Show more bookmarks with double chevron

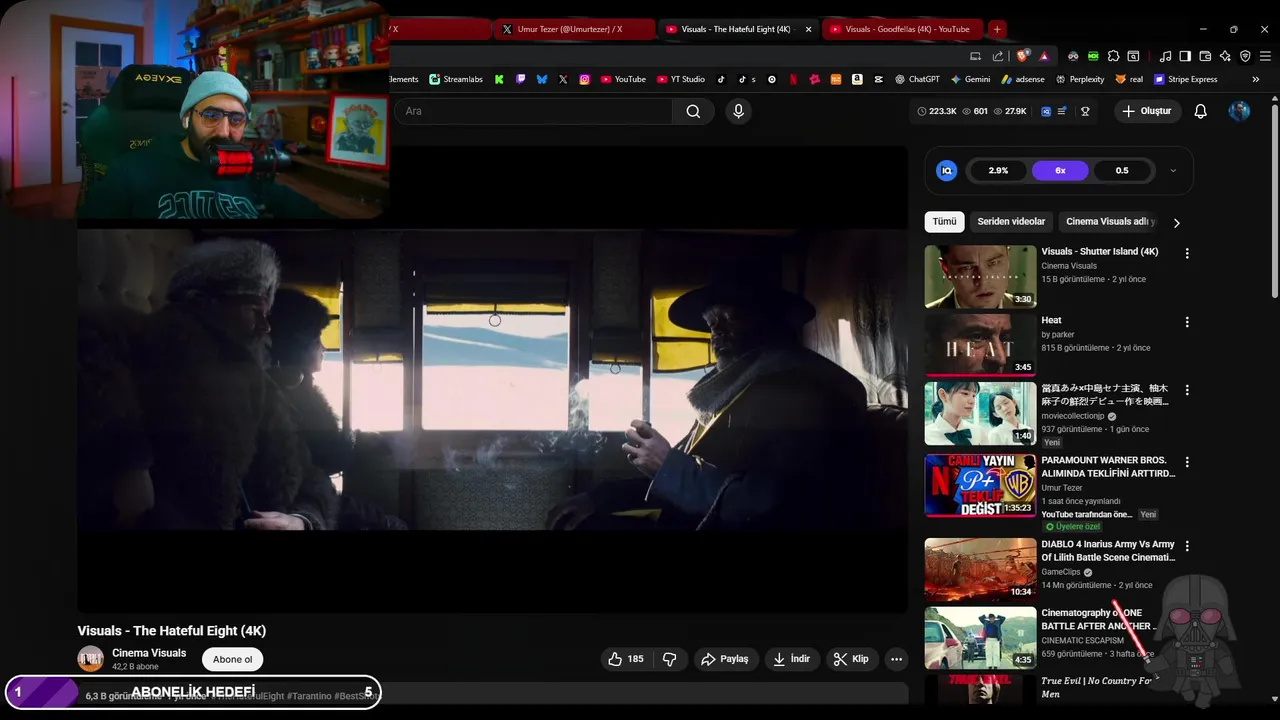[1255, 79]
